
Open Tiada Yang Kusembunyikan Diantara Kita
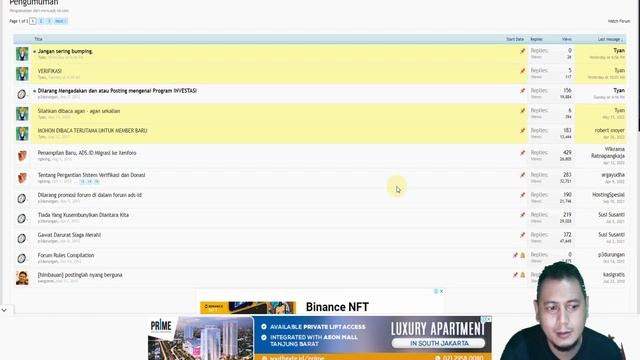(83, 215)
